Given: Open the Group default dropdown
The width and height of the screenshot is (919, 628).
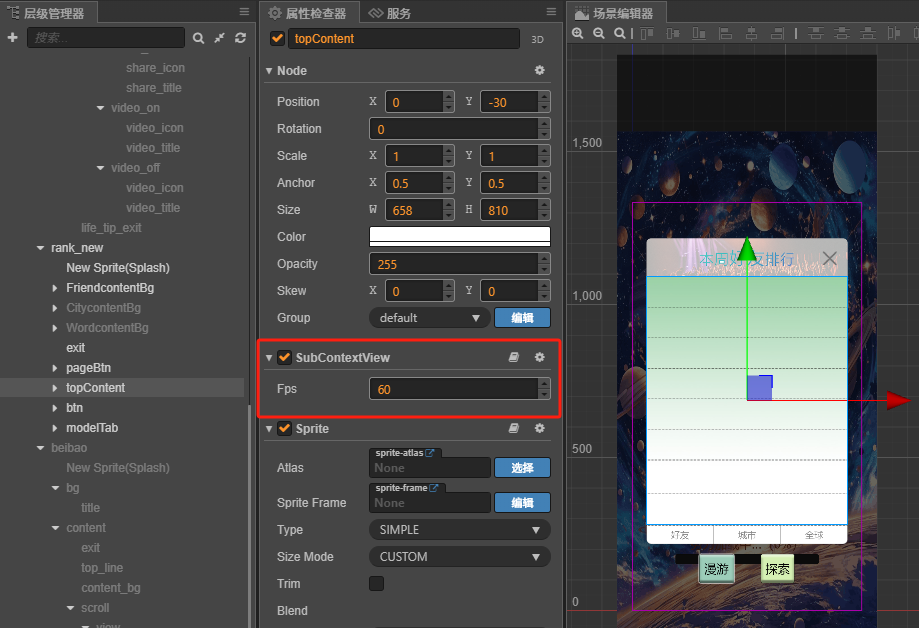Looking at the screenshot, I should (428, 318).
